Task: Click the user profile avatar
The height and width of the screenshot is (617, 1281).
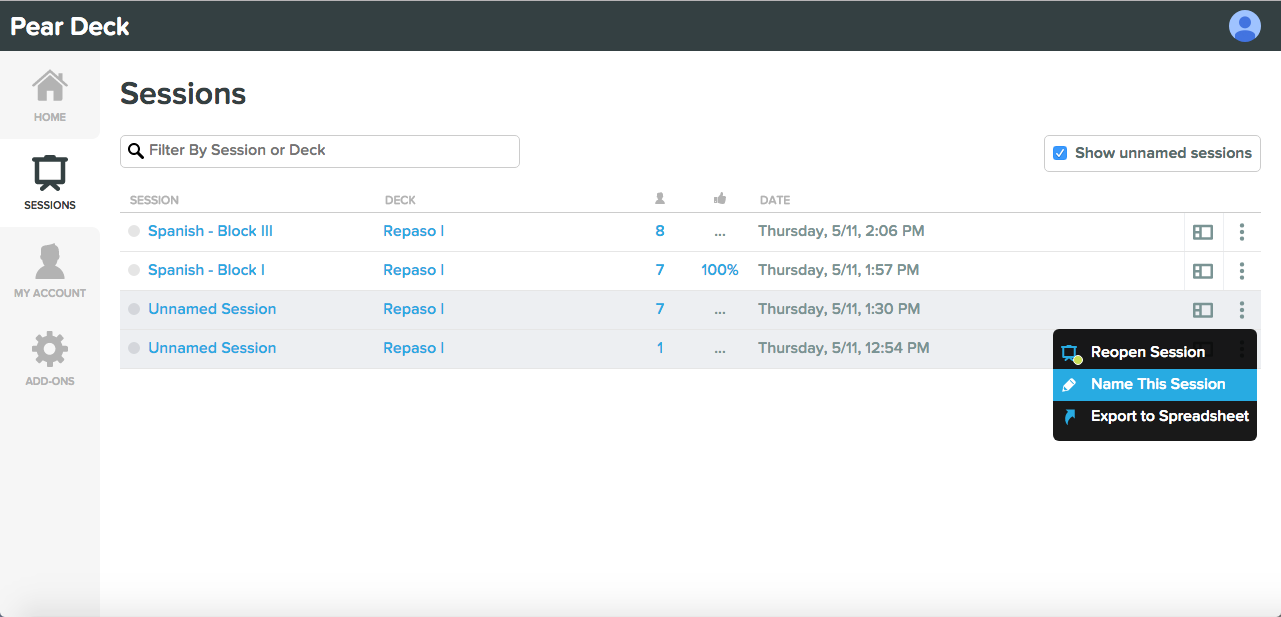Action: click(1245, 26)
